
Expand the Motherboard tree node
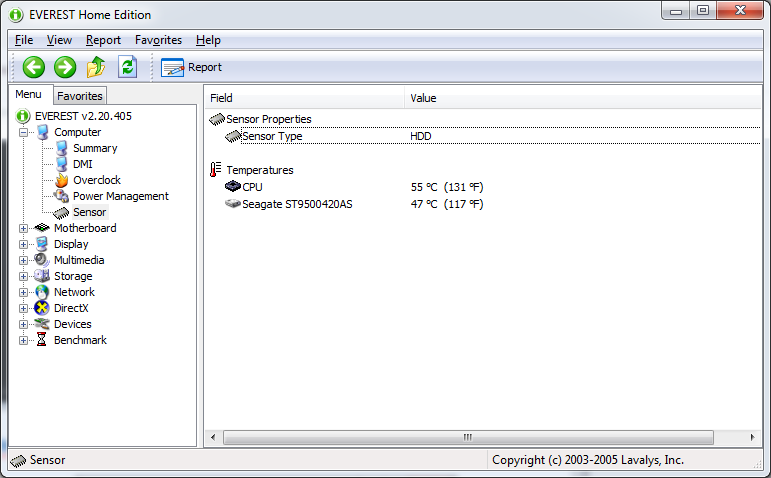tap(23, 228)
